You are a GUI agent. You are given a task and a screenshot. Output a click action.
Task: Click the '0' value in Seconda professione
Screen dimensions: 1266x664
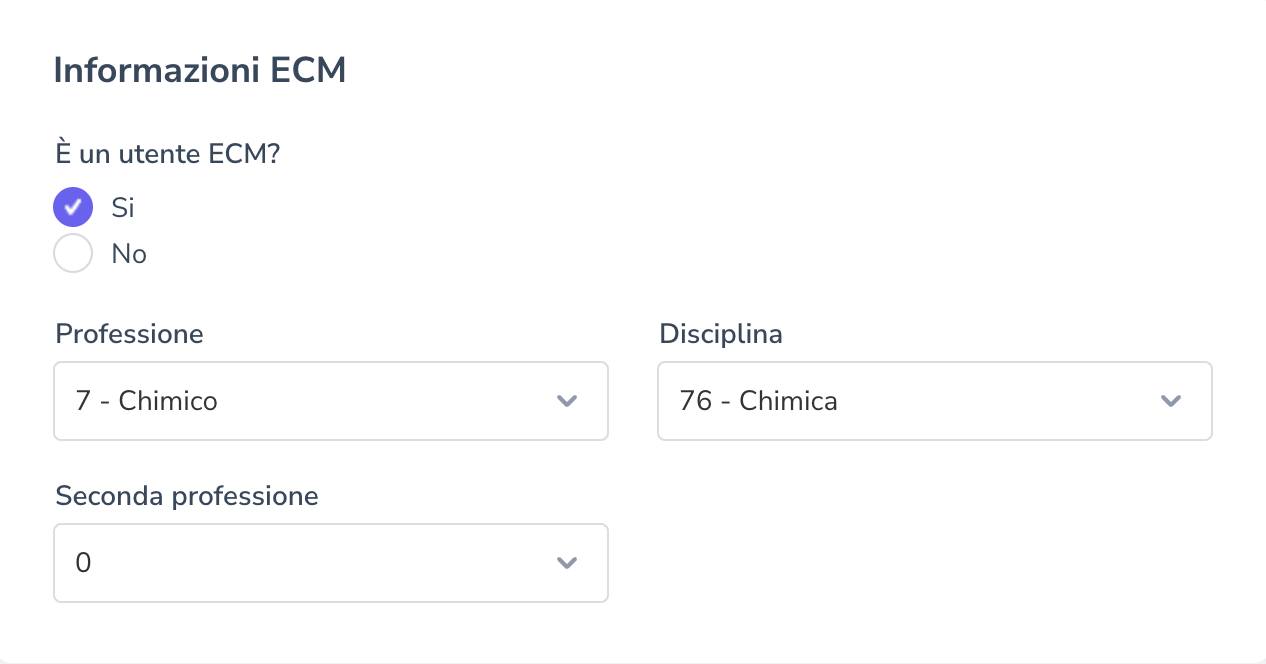(84, 563)
